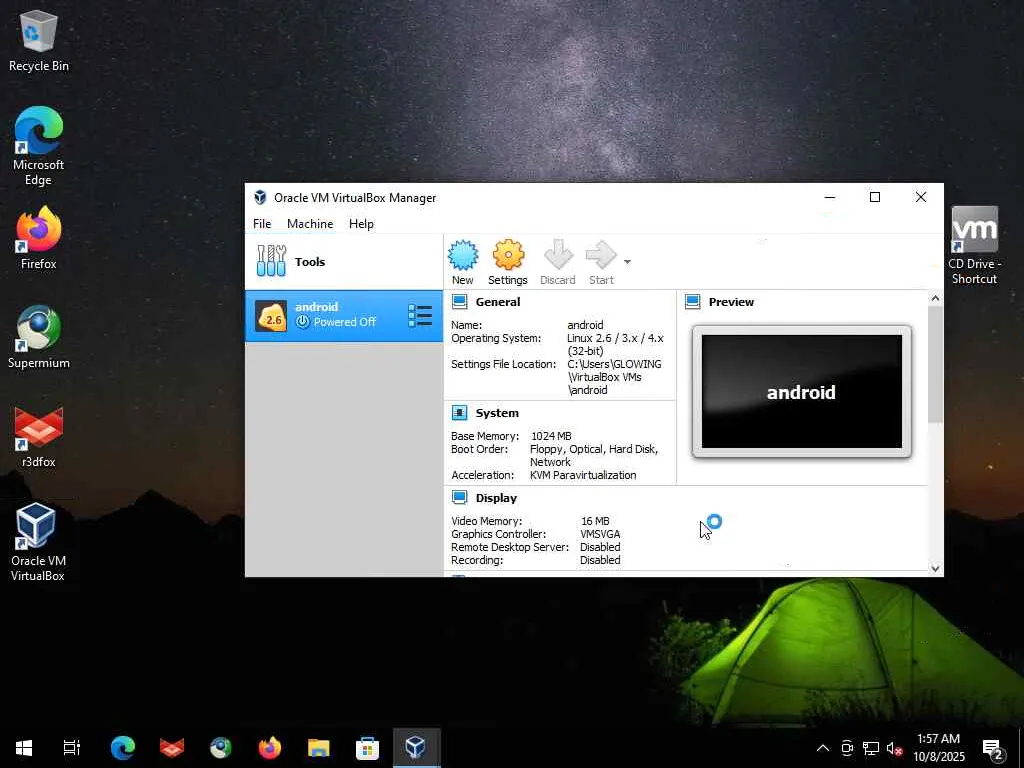Launch Edge from the taskbar
The image size is (1024, 768).
tap(123, 748)
